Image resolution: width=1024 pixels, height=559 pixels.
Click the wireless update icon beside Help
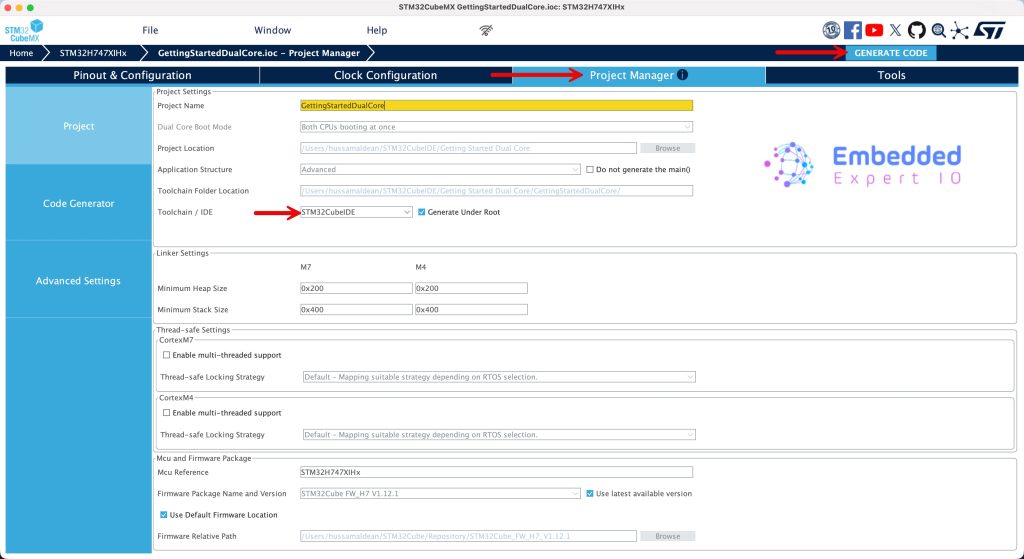[x=486, y=31]
